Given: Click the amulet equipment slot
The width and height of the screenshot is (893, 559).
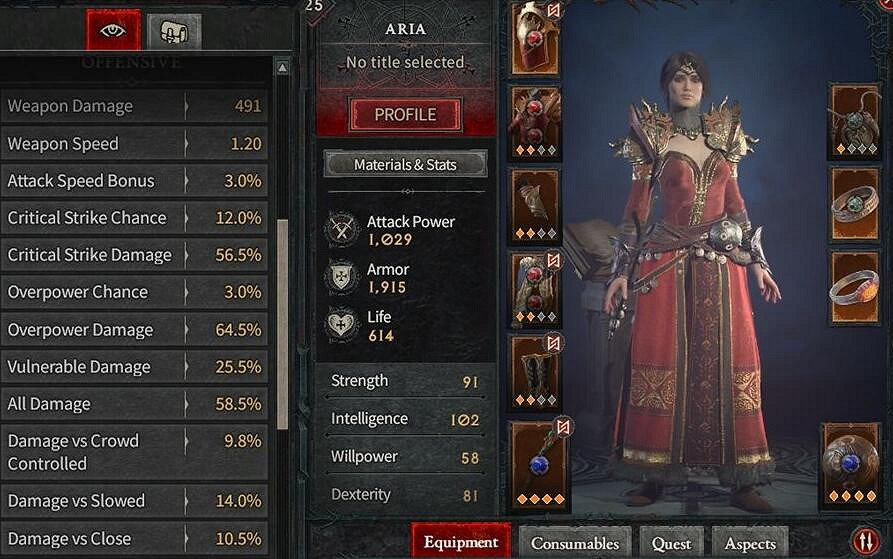Looking at the screenshot, I should [x=853, y=122].
